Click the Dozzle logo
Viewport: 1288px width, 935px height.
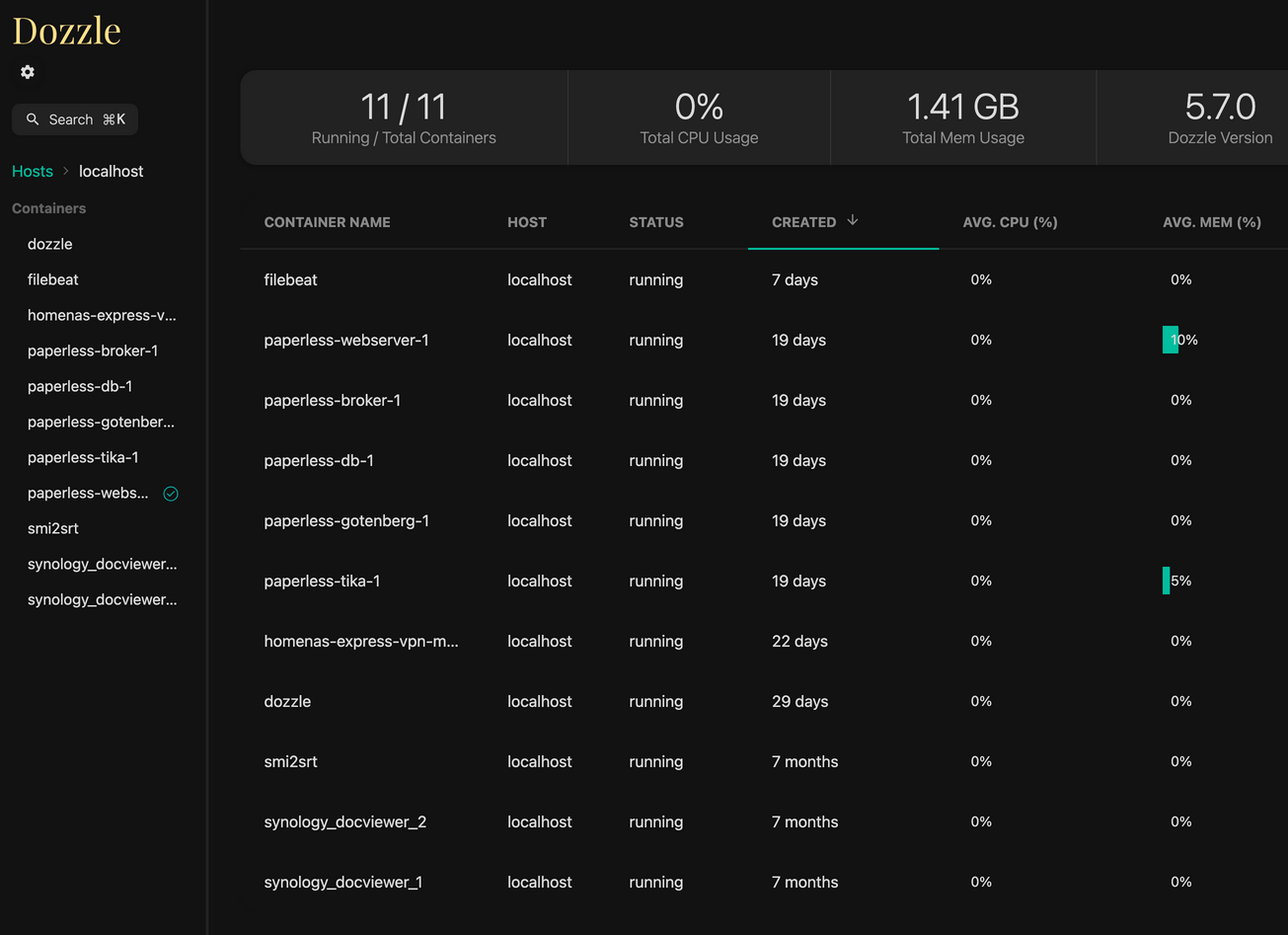(x=66, y=31)
